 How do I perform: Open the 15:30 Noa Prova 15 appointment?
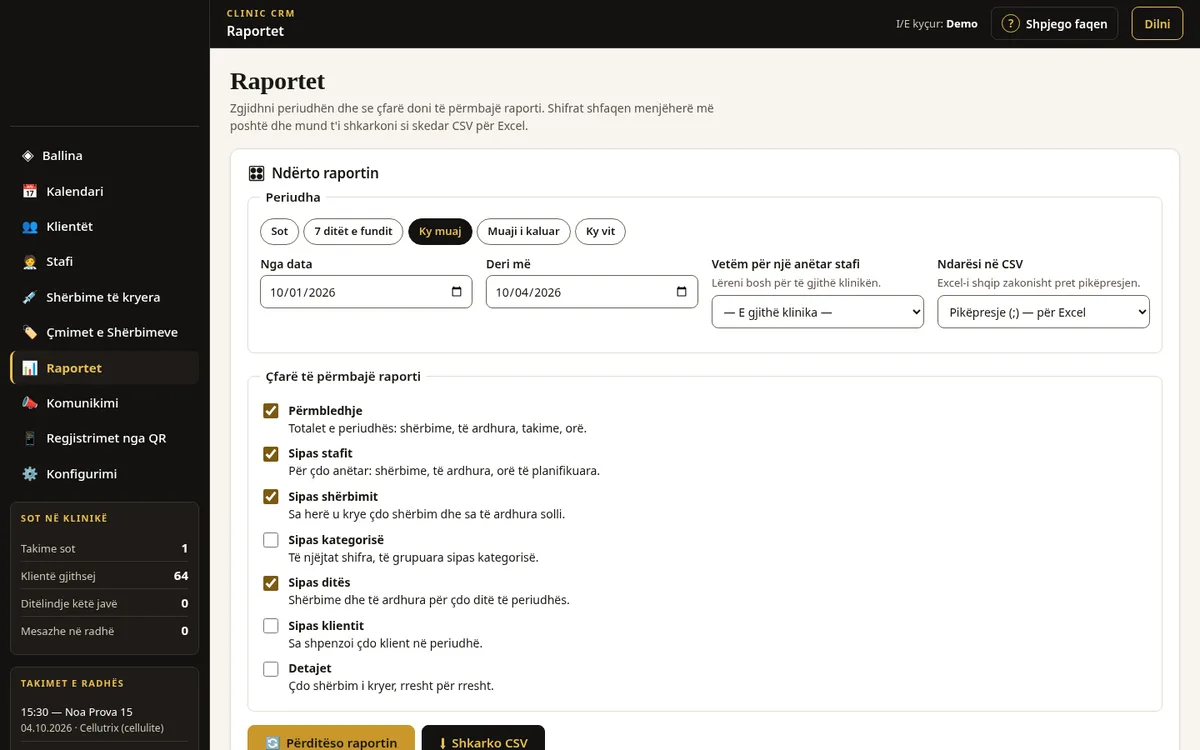(104, 720)
